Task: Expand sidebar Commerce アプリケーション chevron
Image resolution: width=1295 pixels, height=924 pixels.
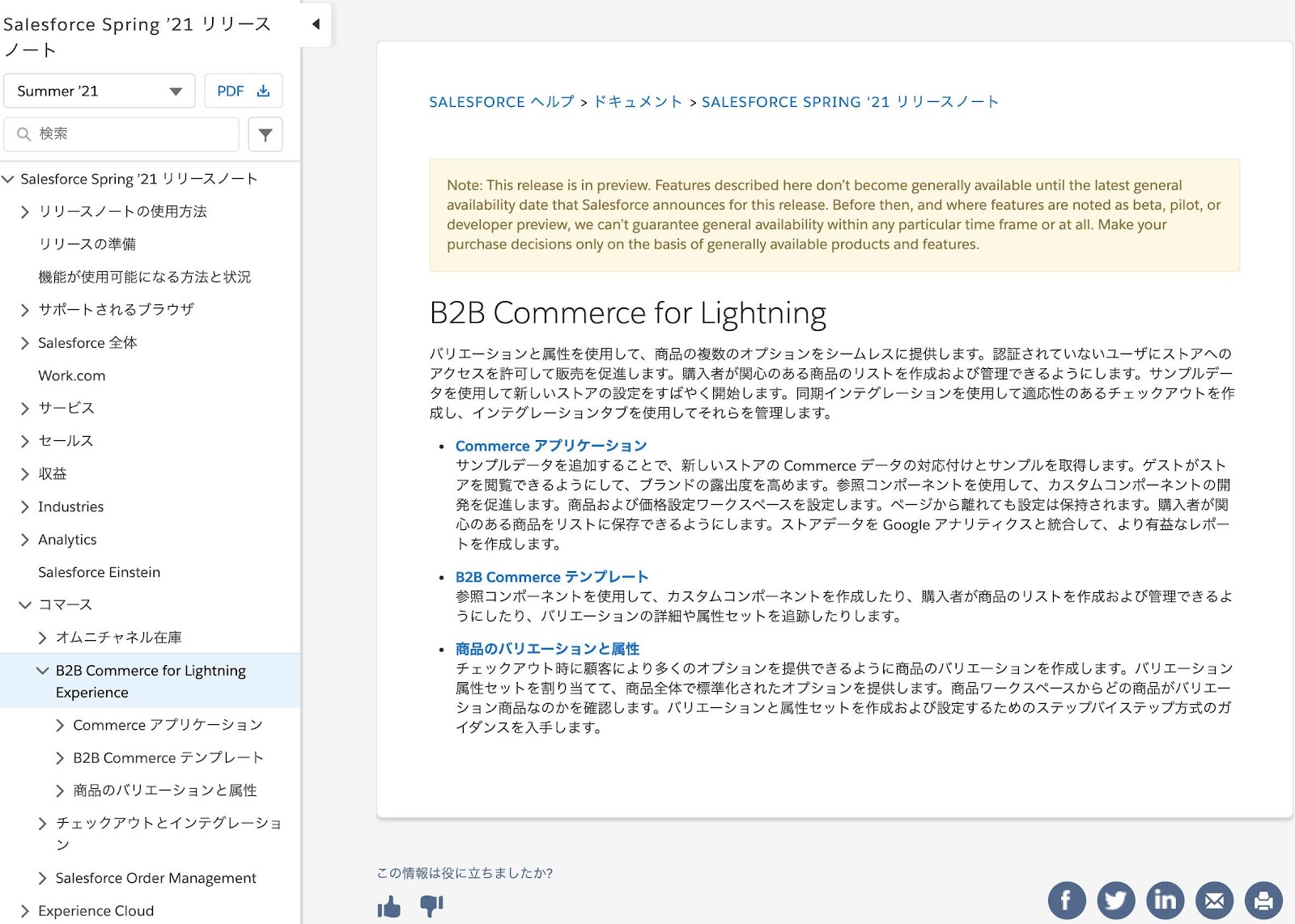Action: [x=60, y=726]
